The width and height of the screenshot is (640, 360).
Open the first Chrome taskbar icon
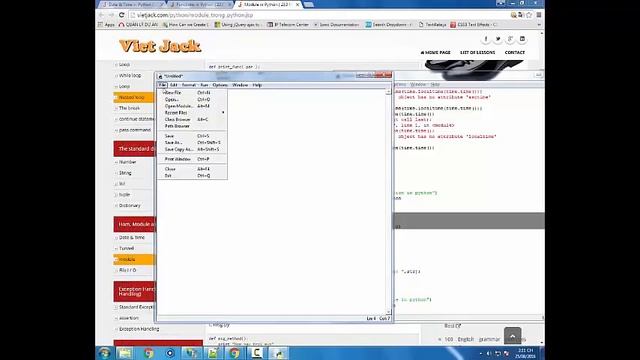149,353
